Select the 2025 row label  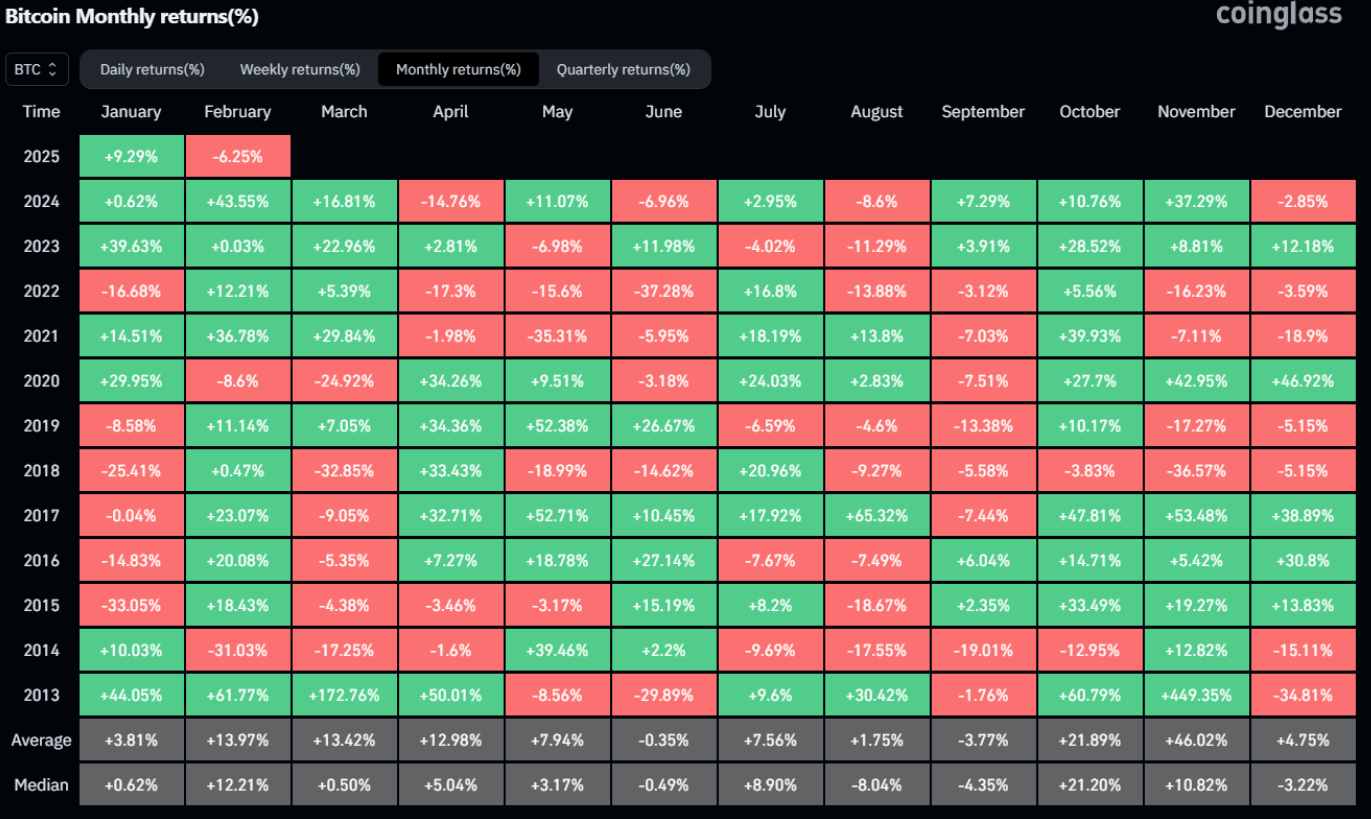[x=41, y=157]
